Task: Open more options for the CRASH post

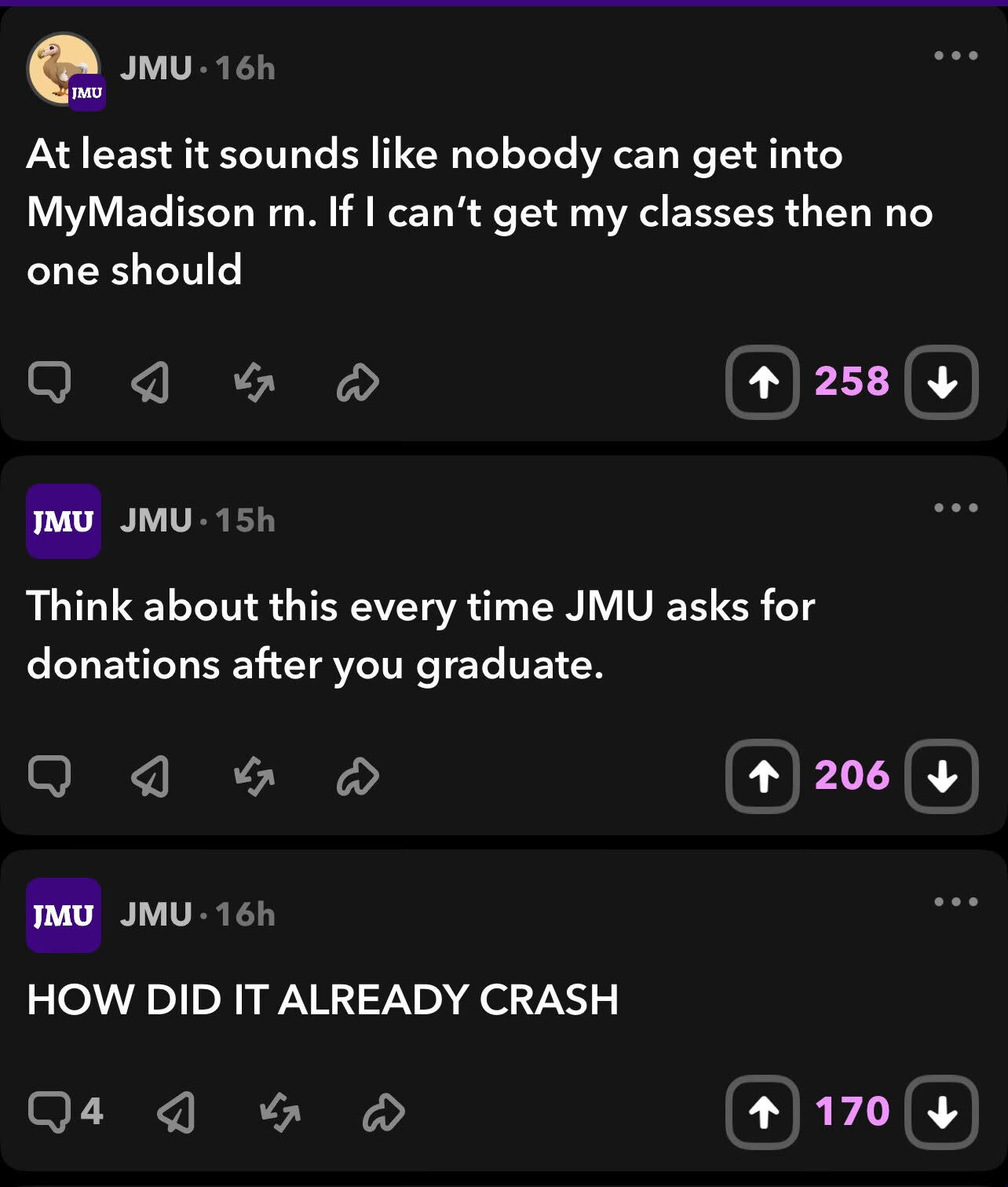Action: click(x=955, y=902)
